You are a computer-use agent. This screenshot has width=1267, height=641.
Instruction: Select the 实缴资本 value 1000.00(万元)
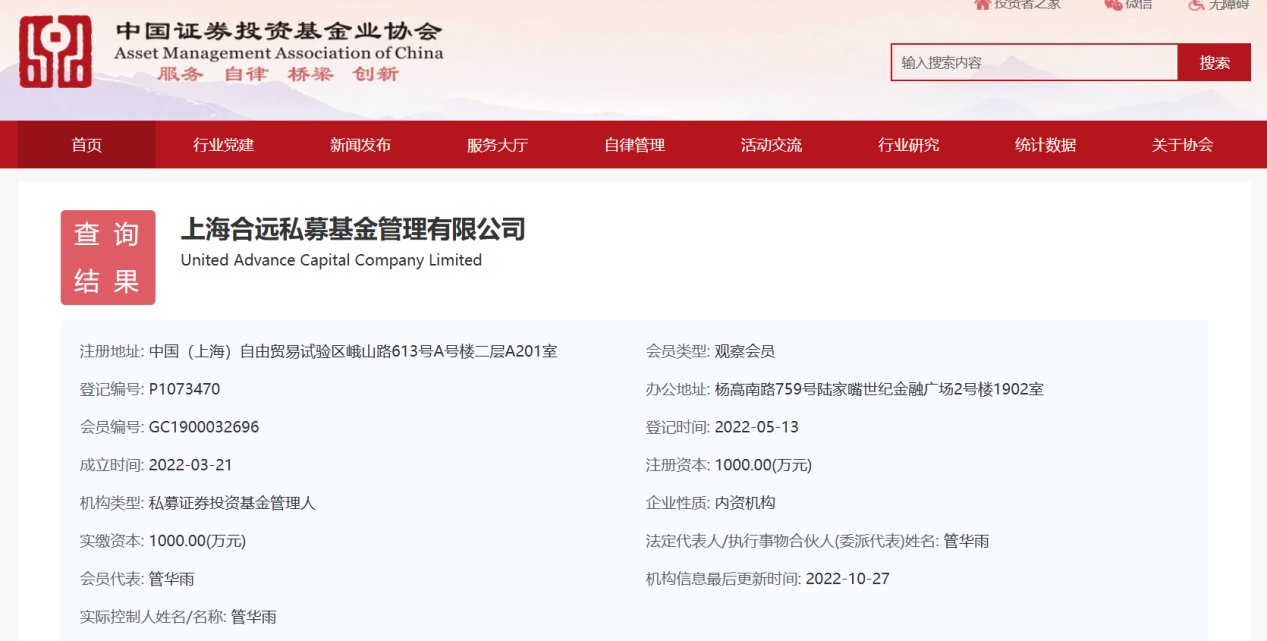pos(197,541)
